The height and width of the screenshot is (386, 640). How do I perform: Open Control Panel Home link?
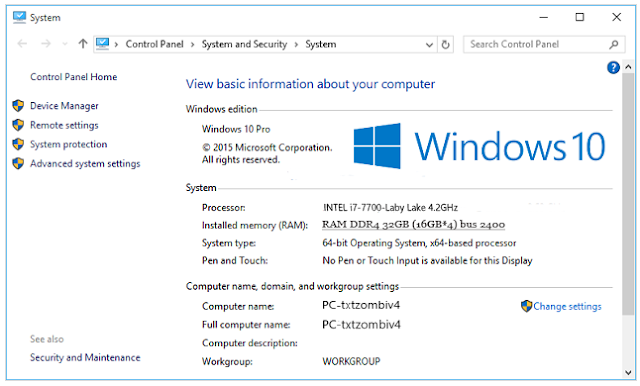(x=73, y=77)
